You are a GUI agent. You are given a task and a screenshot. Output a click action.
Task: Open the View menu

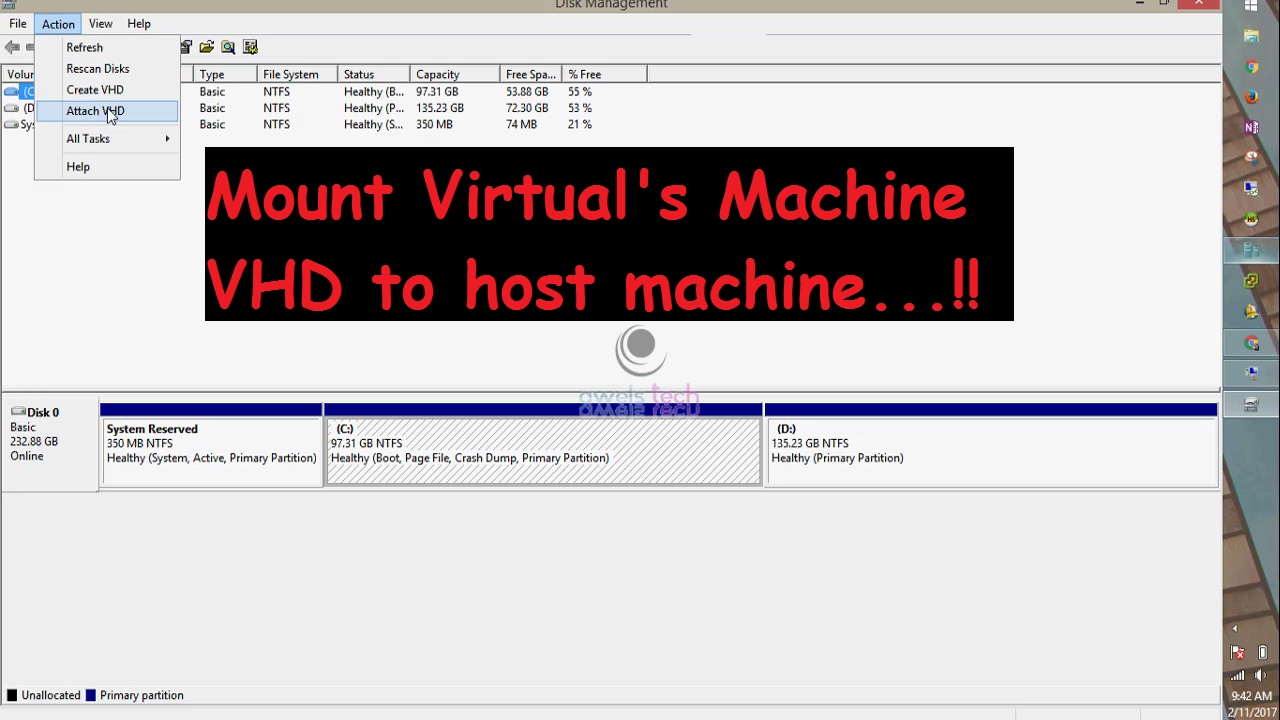pyautogui.click(x=100, y=23)
